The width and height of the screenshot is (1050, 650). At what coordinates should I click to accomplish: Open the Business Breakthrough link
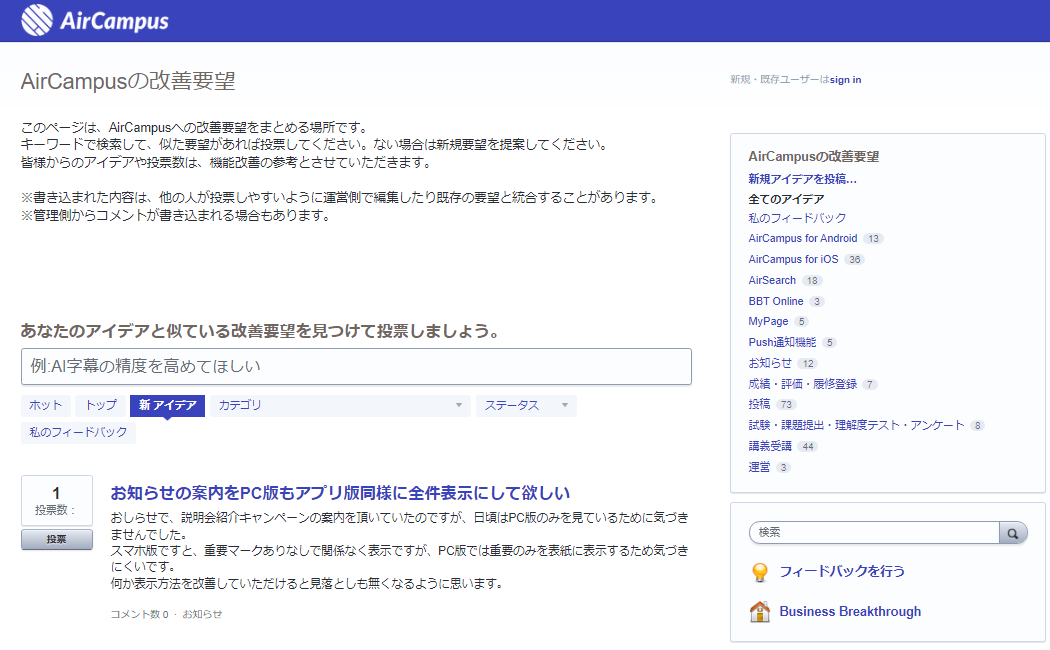pyautogui.click(x=850, y=611)
